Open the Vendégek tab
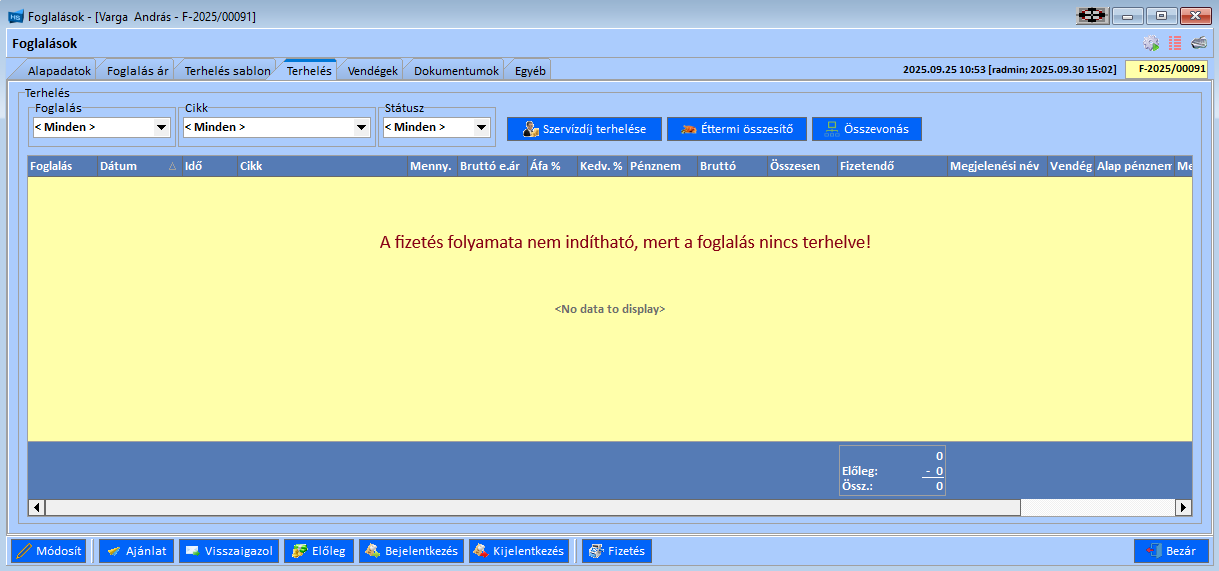The image size is (1219, 571). pos(372,71)
